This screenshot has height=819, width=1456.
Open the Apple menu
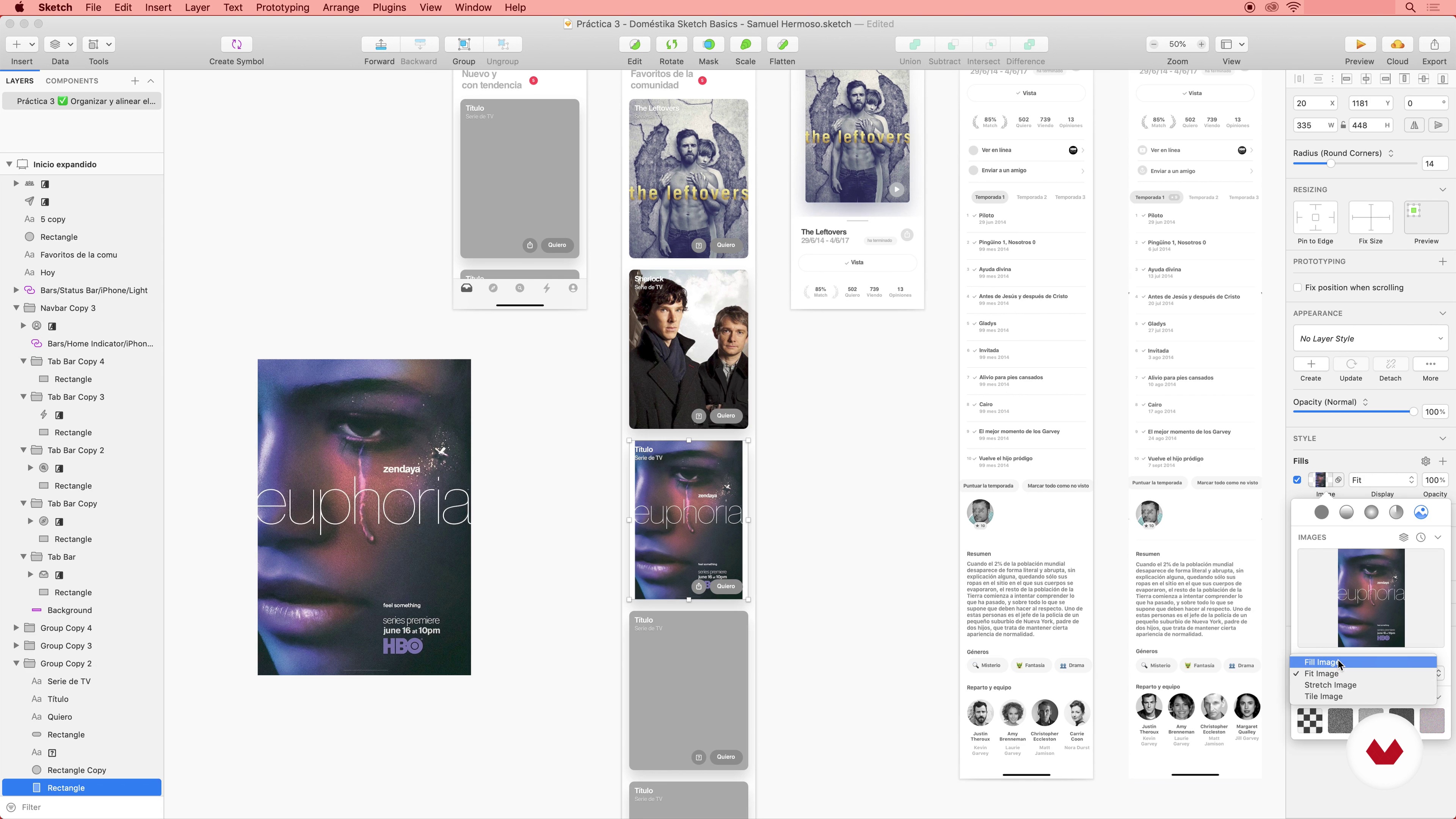pos(19,7)
